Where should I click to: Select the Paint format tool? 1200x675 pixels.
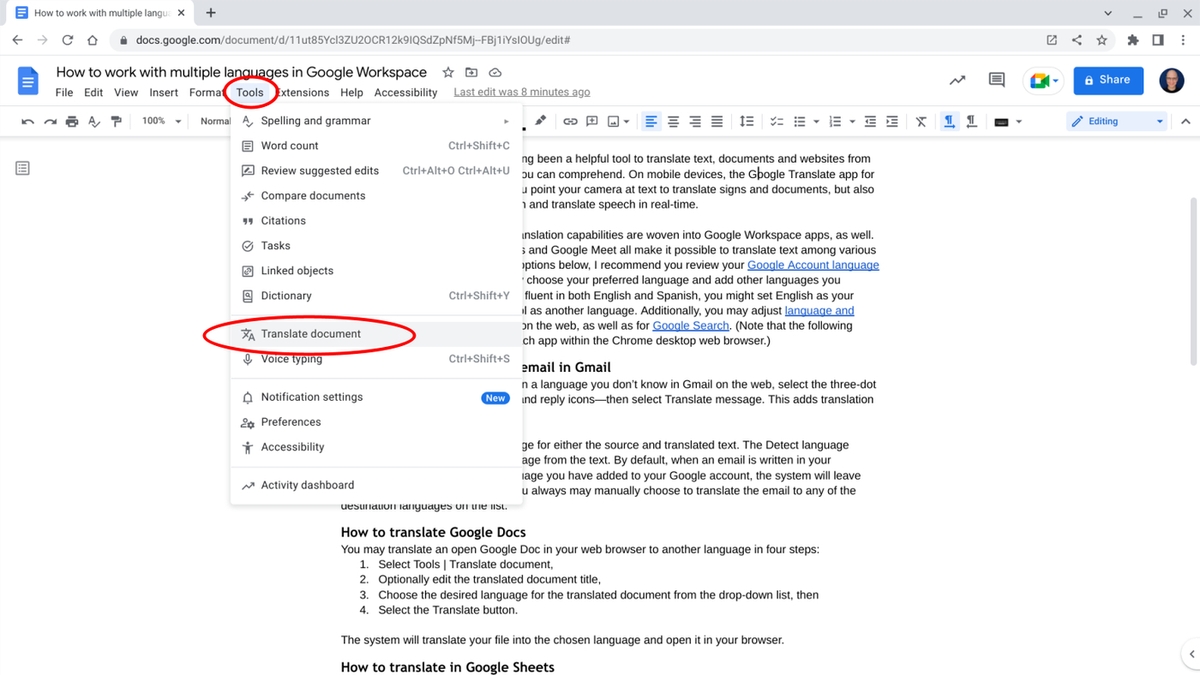[x=117, y=121]
